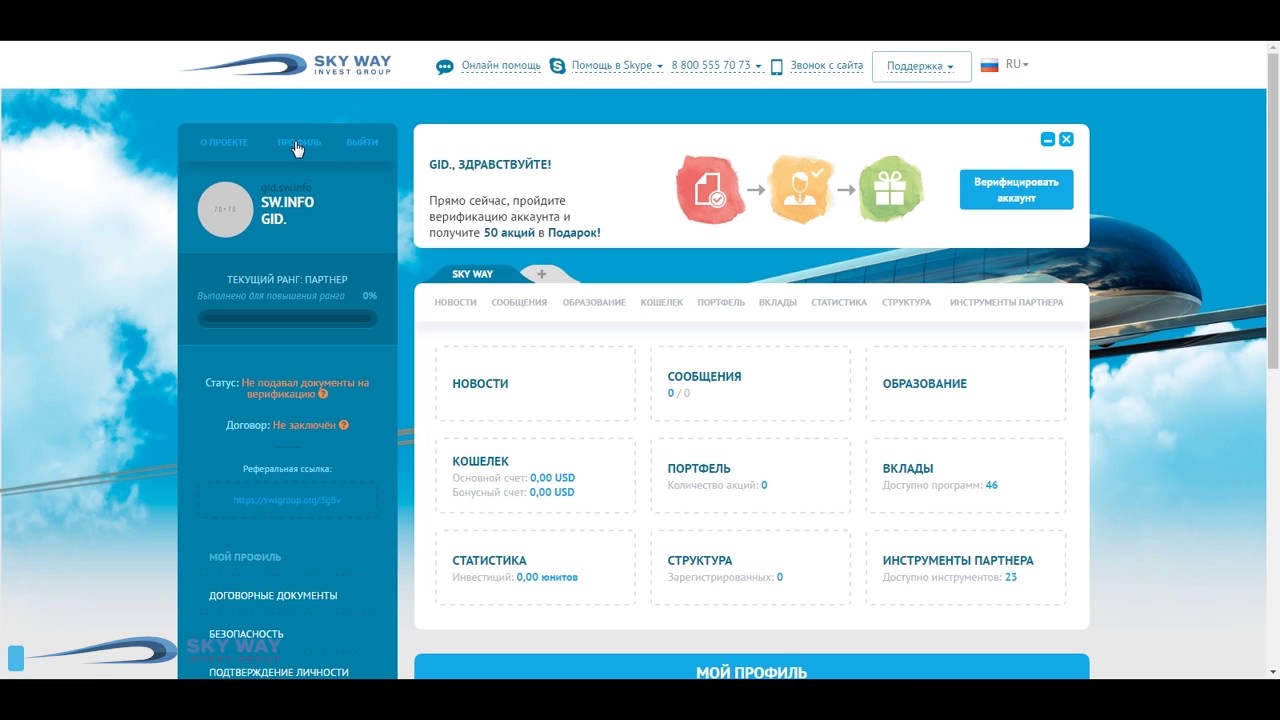Click the question mark next to verification status
This screenshot has height=720, width=1280.
(x=323, y=395)
